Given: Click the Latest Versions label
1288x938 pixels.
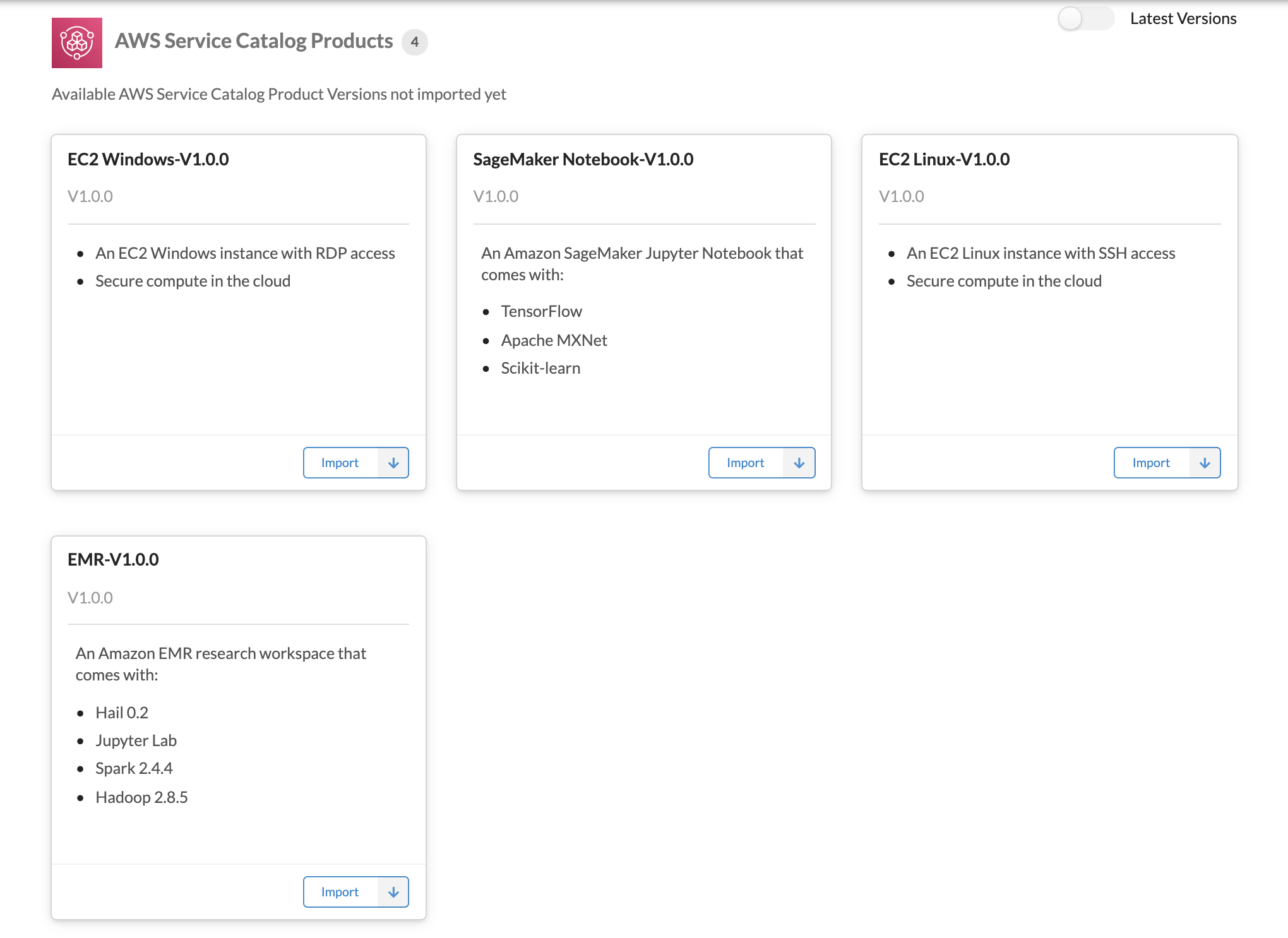Looking at the screenshot, I should pyautogui.click(x=1183, y=18).
